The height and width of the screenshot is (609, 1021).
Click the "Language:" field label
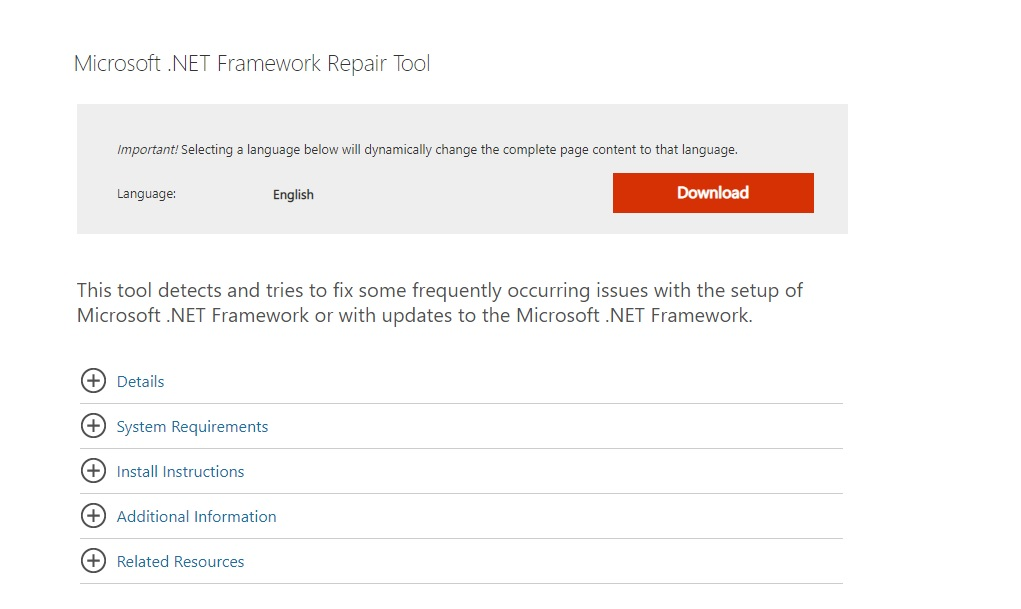coord(146,194)
